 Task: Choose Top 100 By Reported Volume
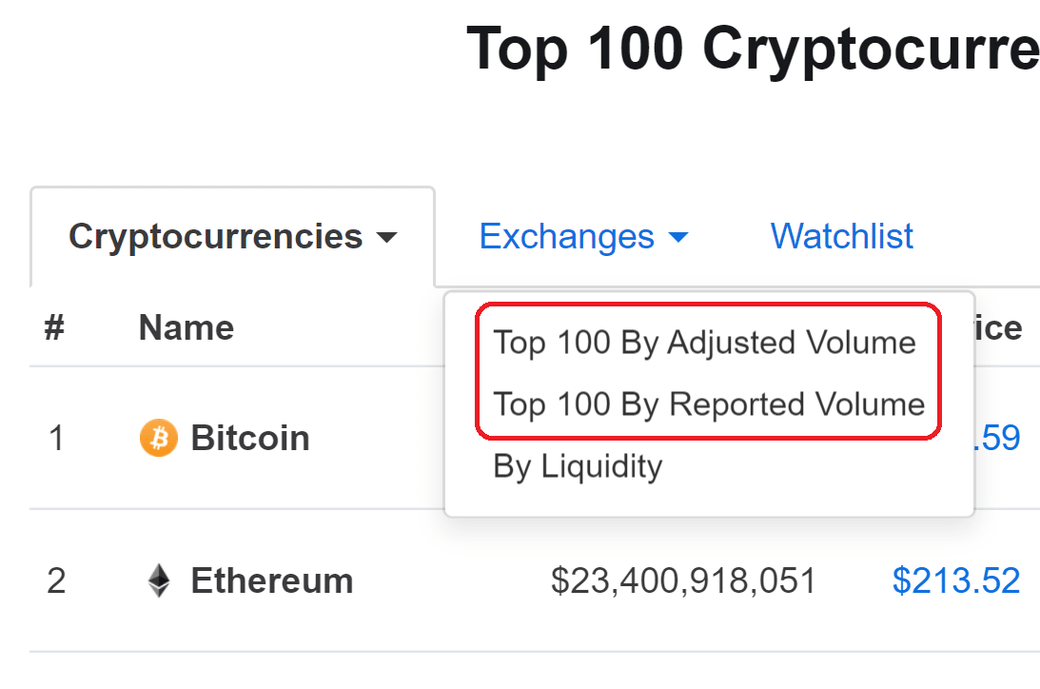pyautogui.click(x=709, y=404)
